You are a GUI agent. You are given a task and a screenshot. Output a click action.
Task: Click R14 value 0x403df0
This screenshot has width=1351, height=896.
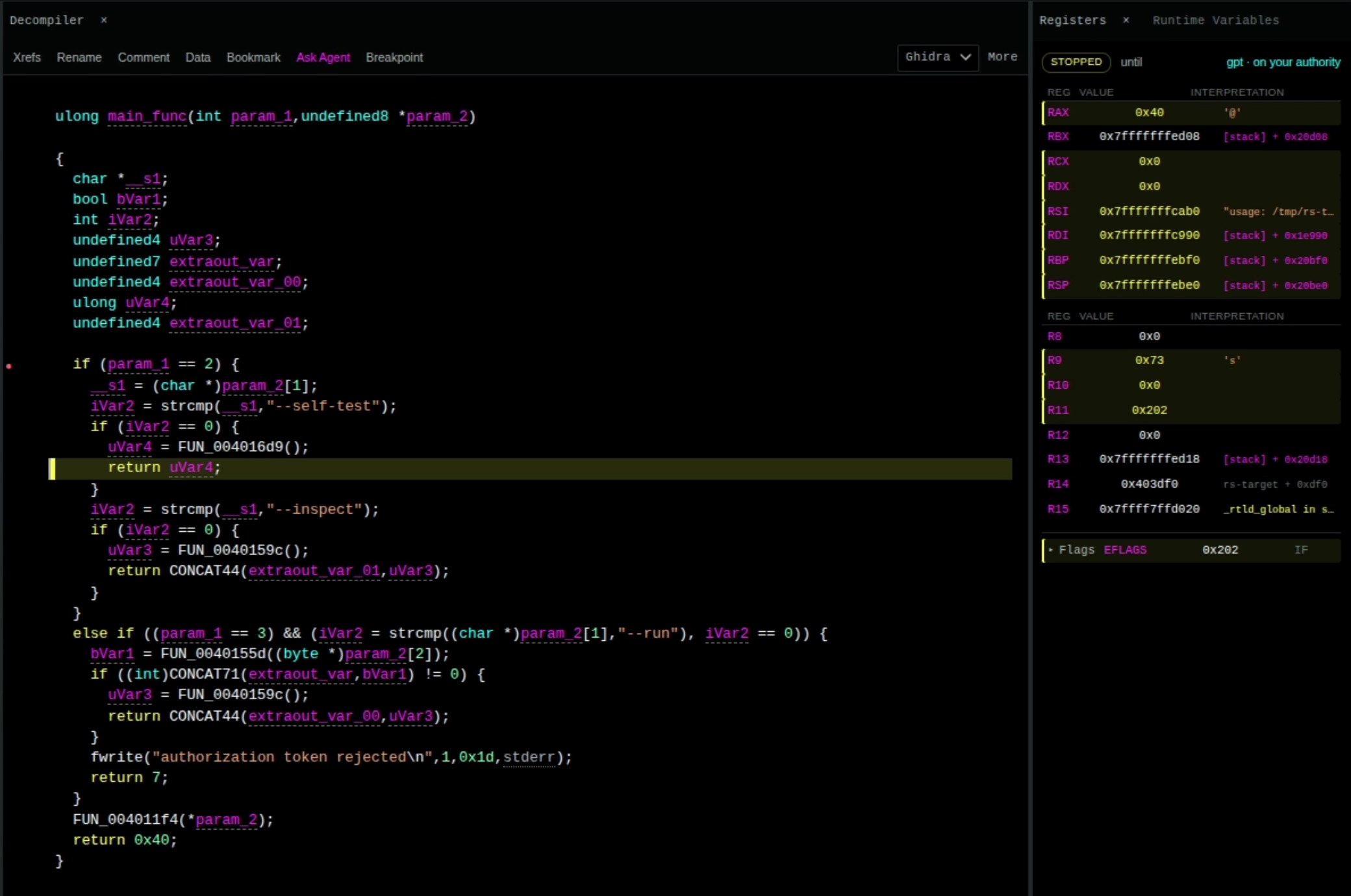1149,484
